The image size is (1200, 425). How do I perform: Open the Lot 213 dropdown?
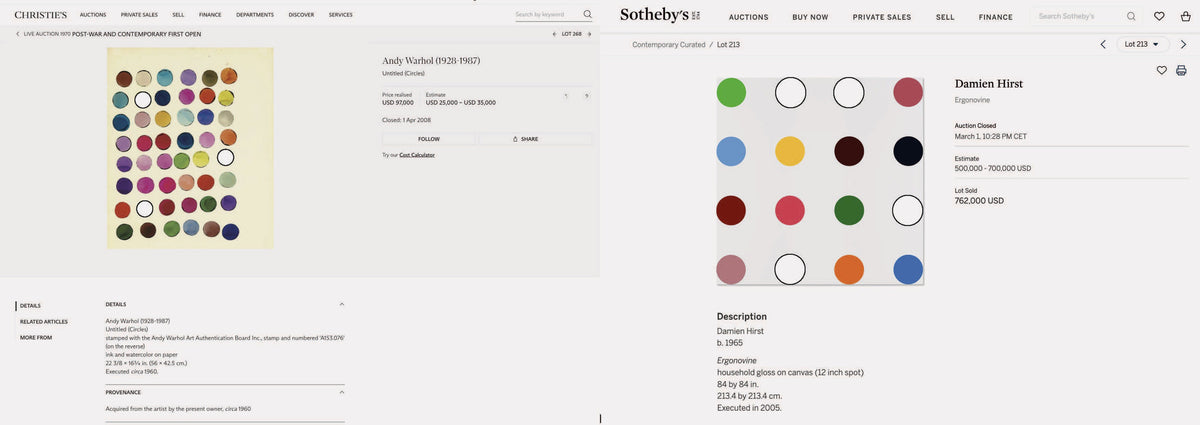[1142, 44]
